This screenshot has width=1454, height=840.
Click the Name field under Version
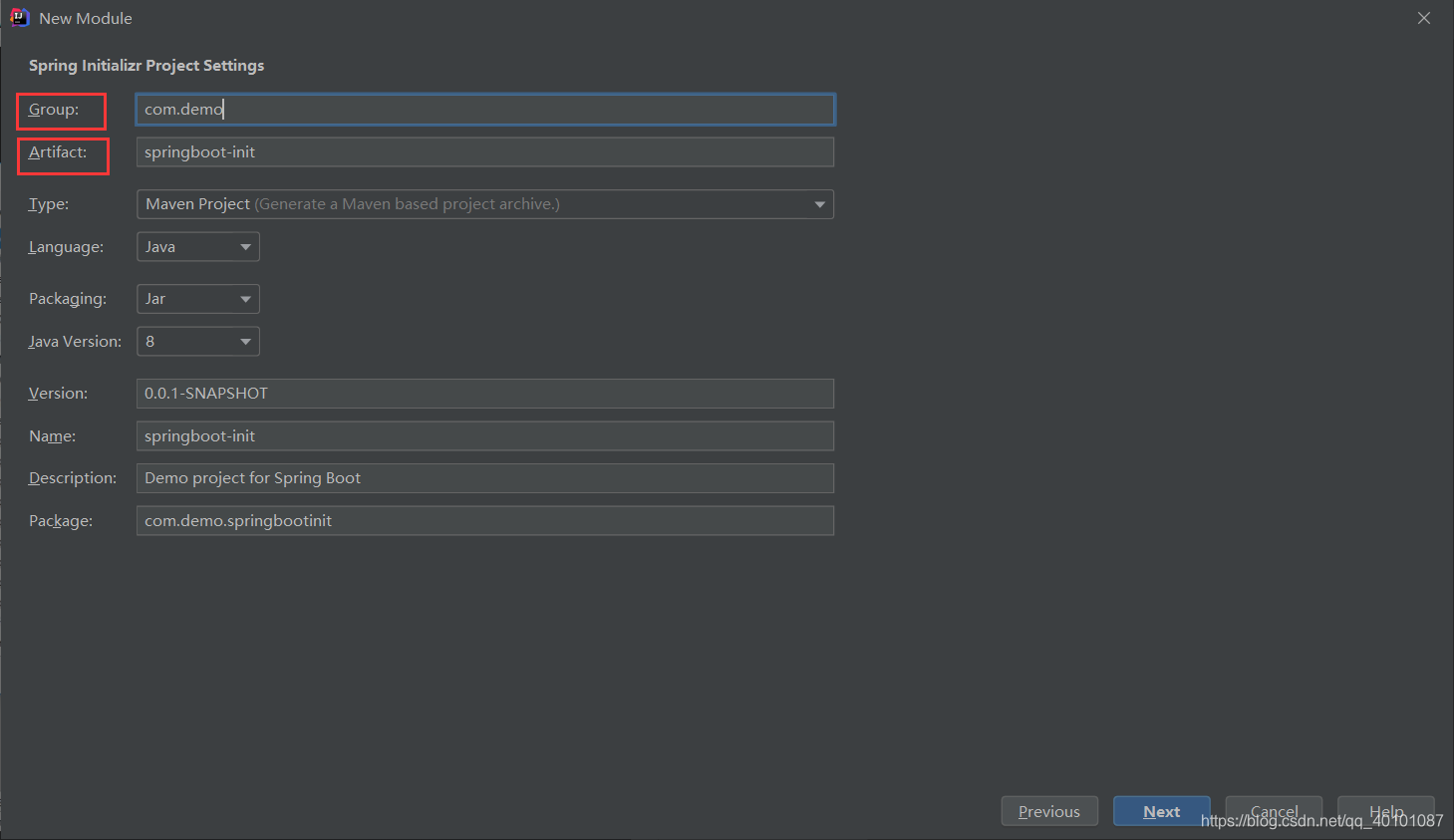click(485, 436)
